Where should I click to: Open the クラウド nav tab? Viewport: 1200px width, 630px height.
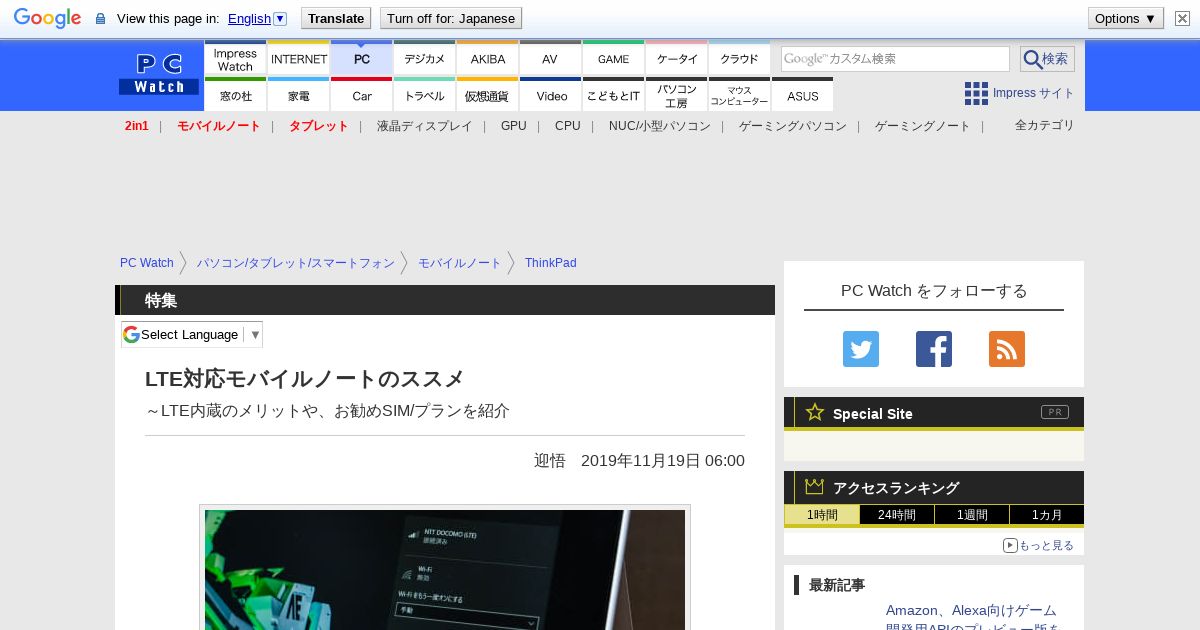click(x=740, y=59)
